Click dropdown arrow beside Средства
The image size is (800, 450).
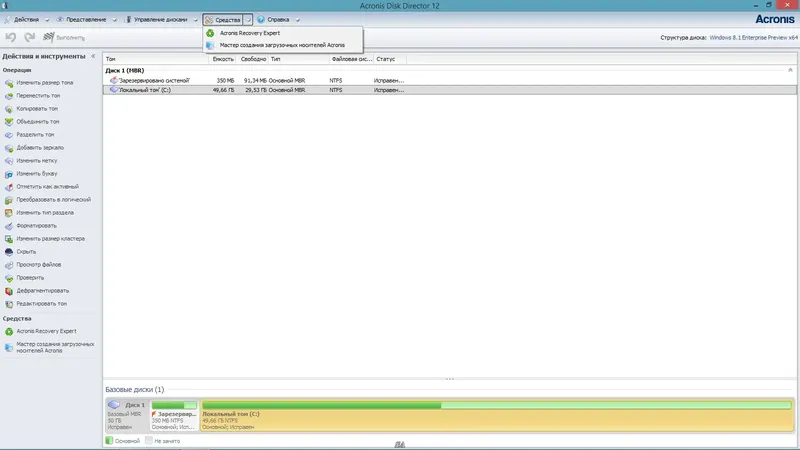pos(248,20)
